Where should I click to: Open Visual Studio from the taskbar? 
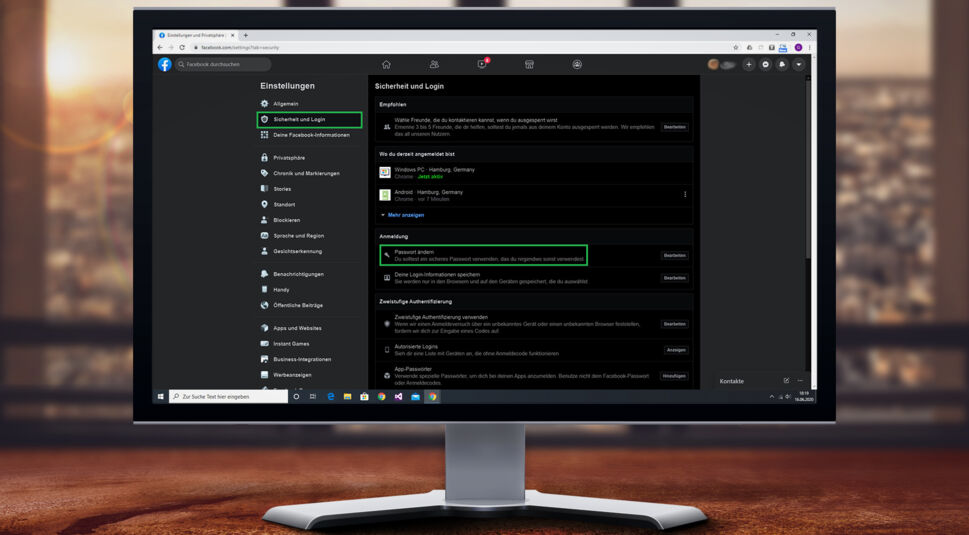point(399,397)
